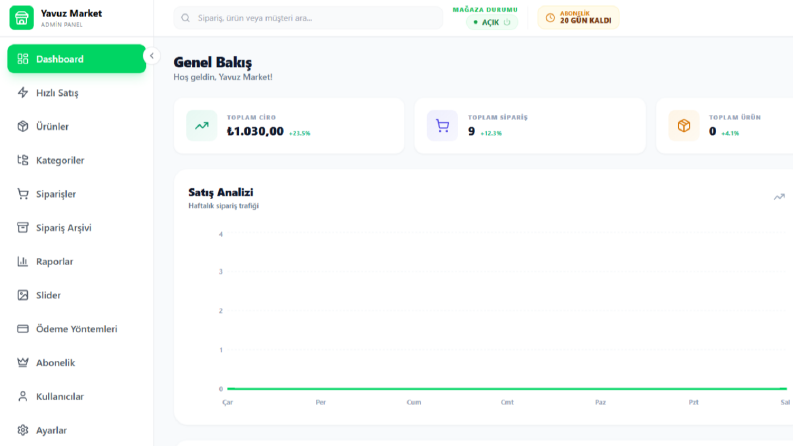Click the Kullanıcılar label in sidebar
Screen dimensions: 793x446
[x=60, y=396]
